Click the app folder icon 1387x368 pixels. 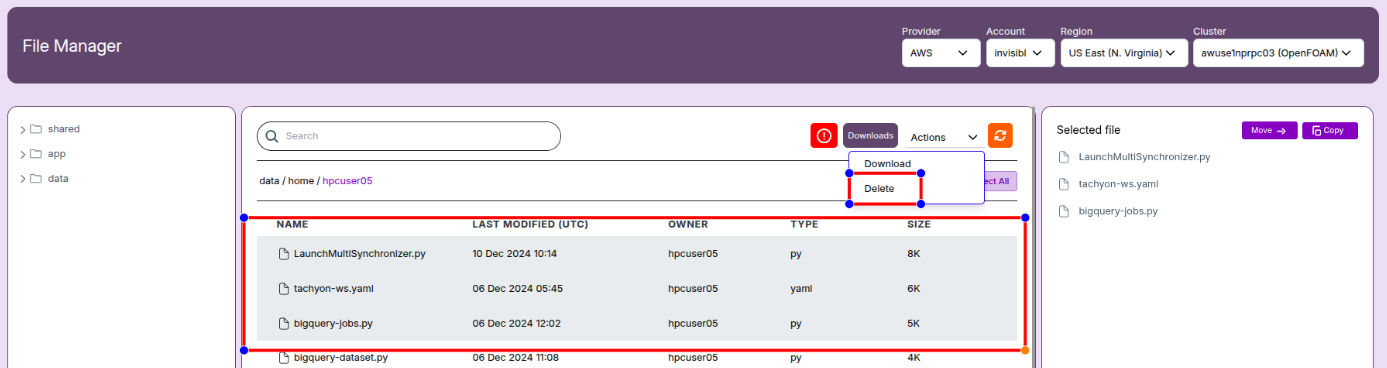36,154
